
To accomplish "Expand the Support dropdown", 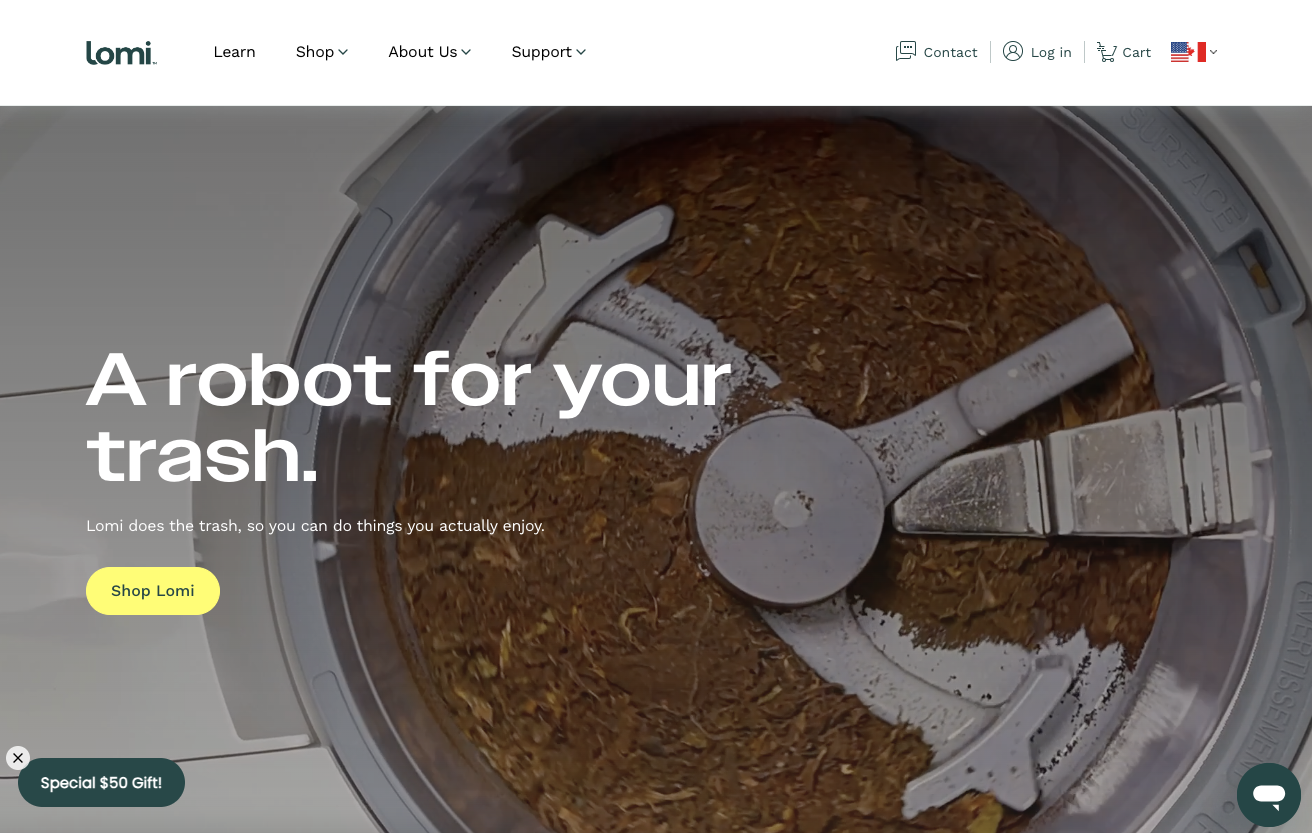I will point(548,52).
